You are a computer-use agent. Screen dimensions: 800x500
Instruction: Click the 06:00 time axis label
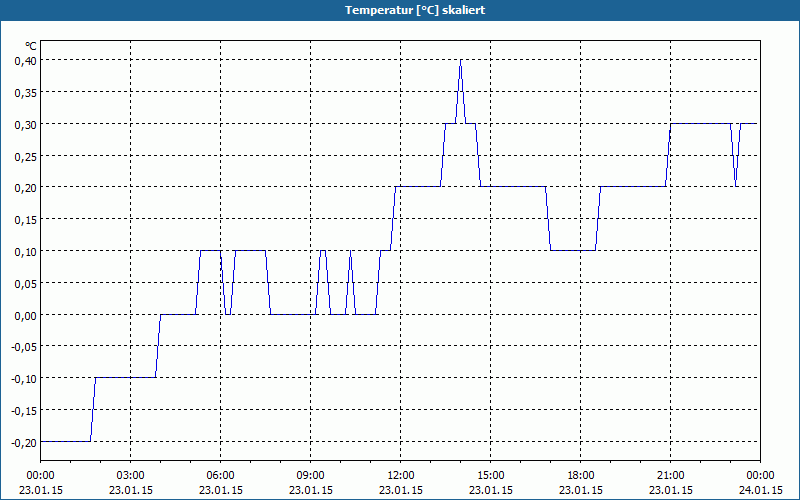click(x=220, y=476)
